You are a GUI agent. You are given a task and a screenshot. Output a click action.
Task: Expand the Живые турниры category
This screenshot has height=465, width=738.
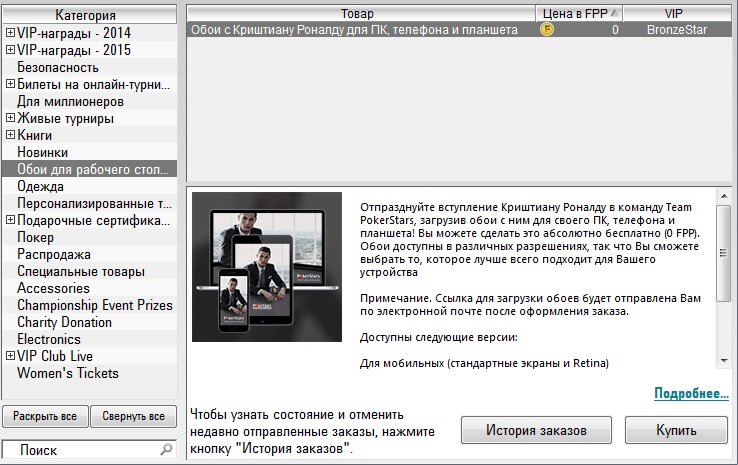10,118
